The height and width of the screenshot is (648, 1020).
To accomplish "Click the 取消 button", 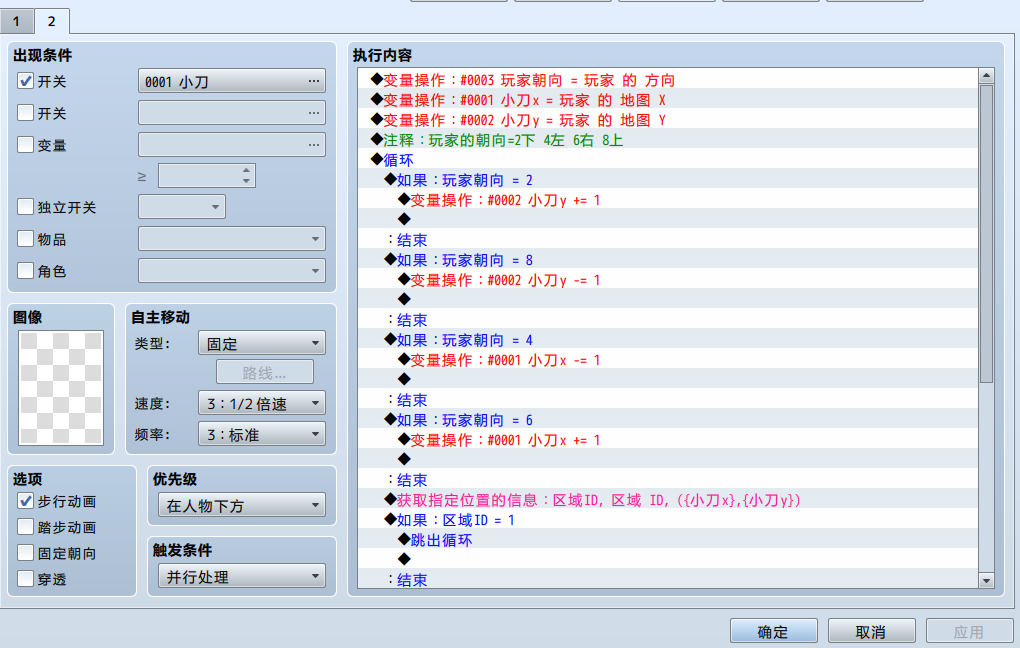I will (x=871, y=632).
